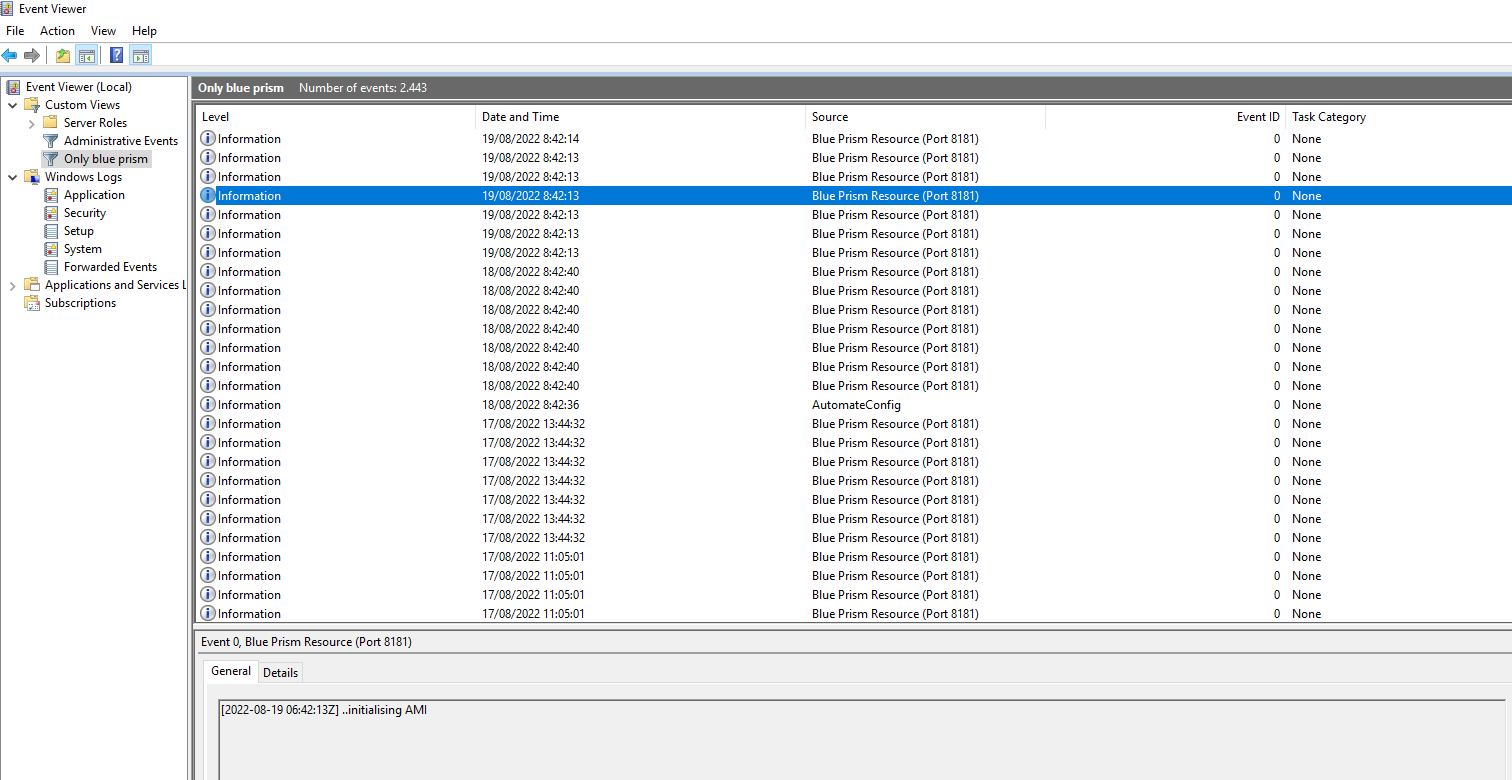Click the Forward arrow toolbar icon
The image size is (1512, 780).
[32, 55]
